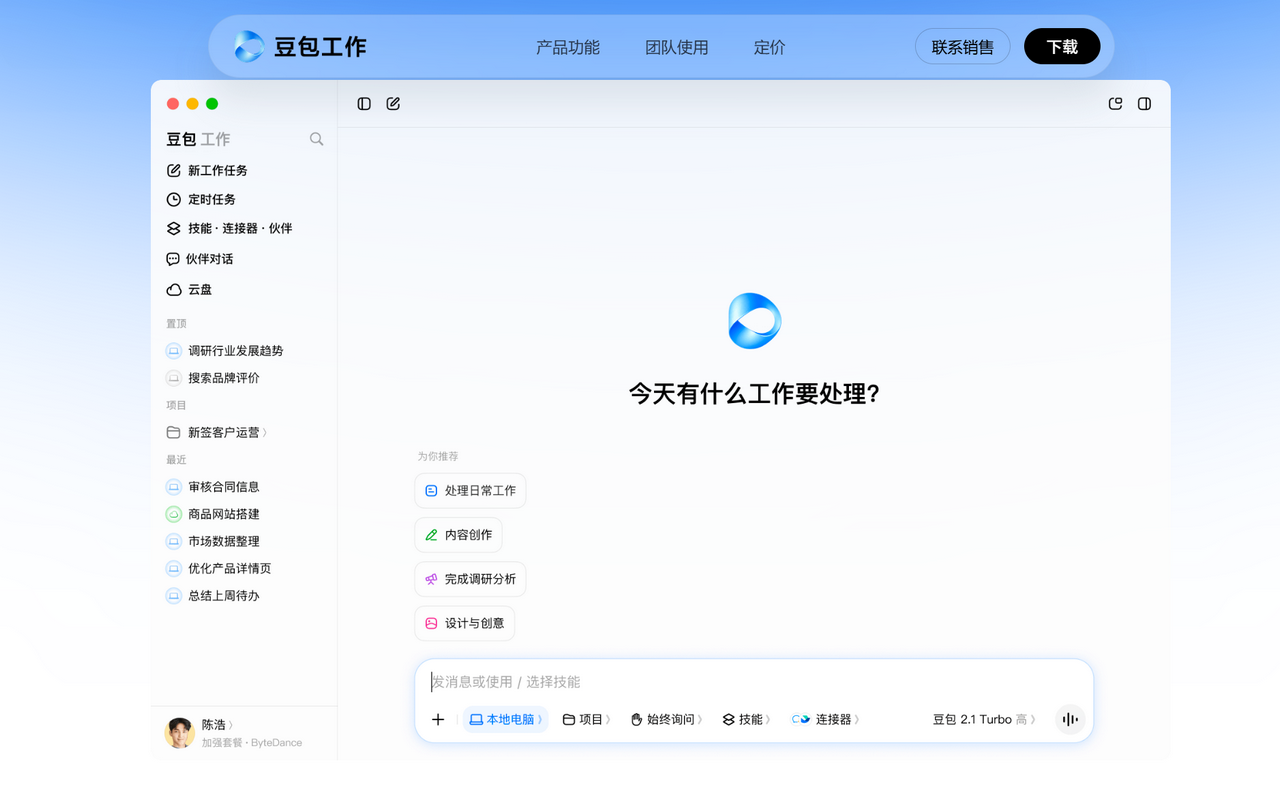Image resolution: width=1280 pixels, height=800 pixels.
Task: Click the 陈浩 user avatar
Action: point(180,733)
